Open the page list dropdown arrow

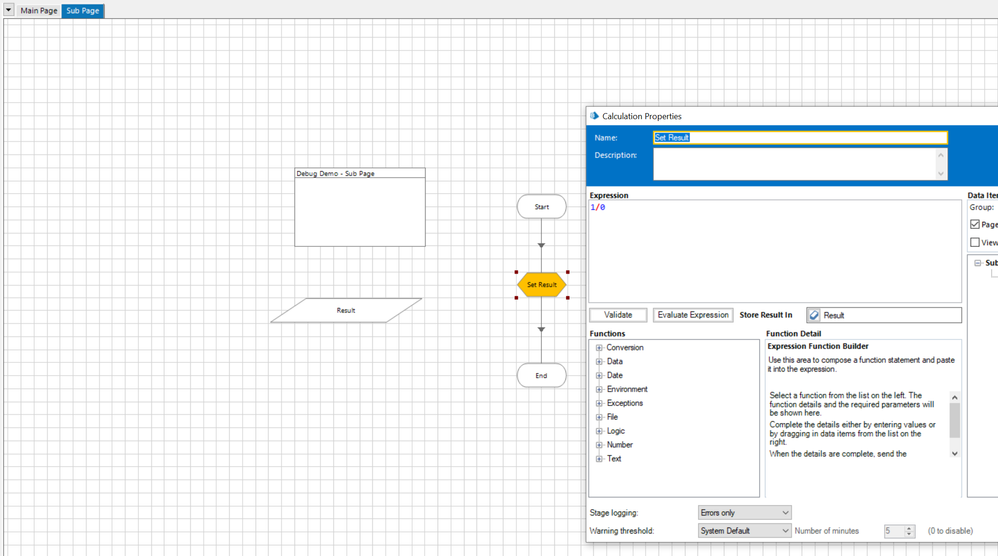[8, 10]
